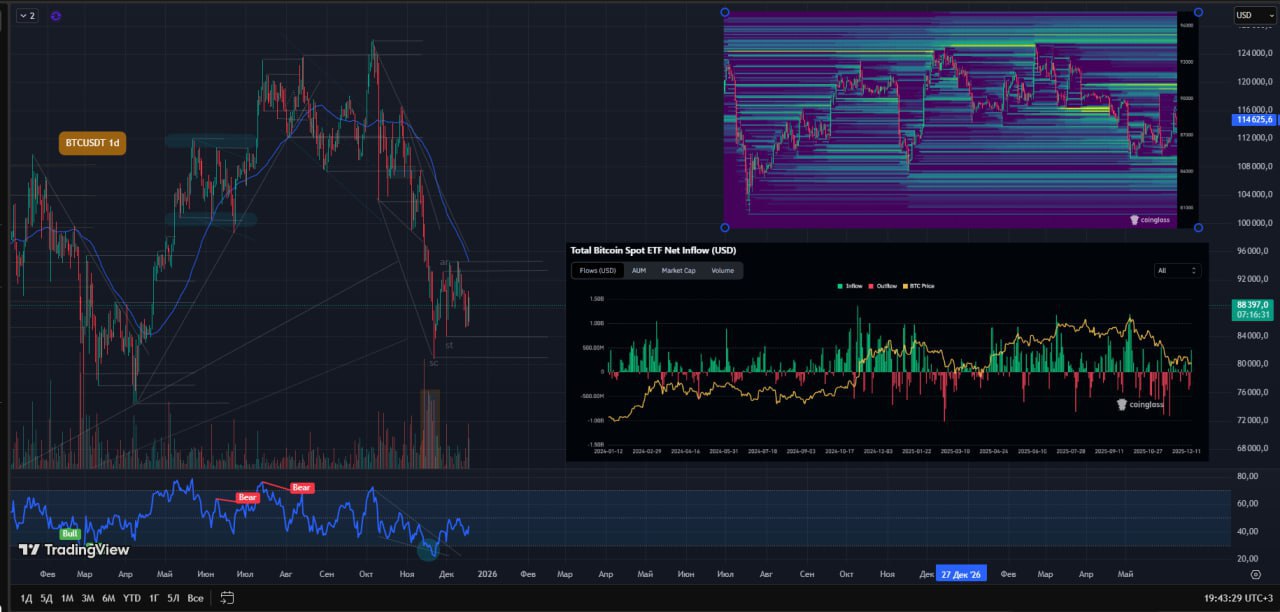Click the purple sync icon near chart legend
The height and width of the screenshot is (612, 1280).
tap(56, 16)
